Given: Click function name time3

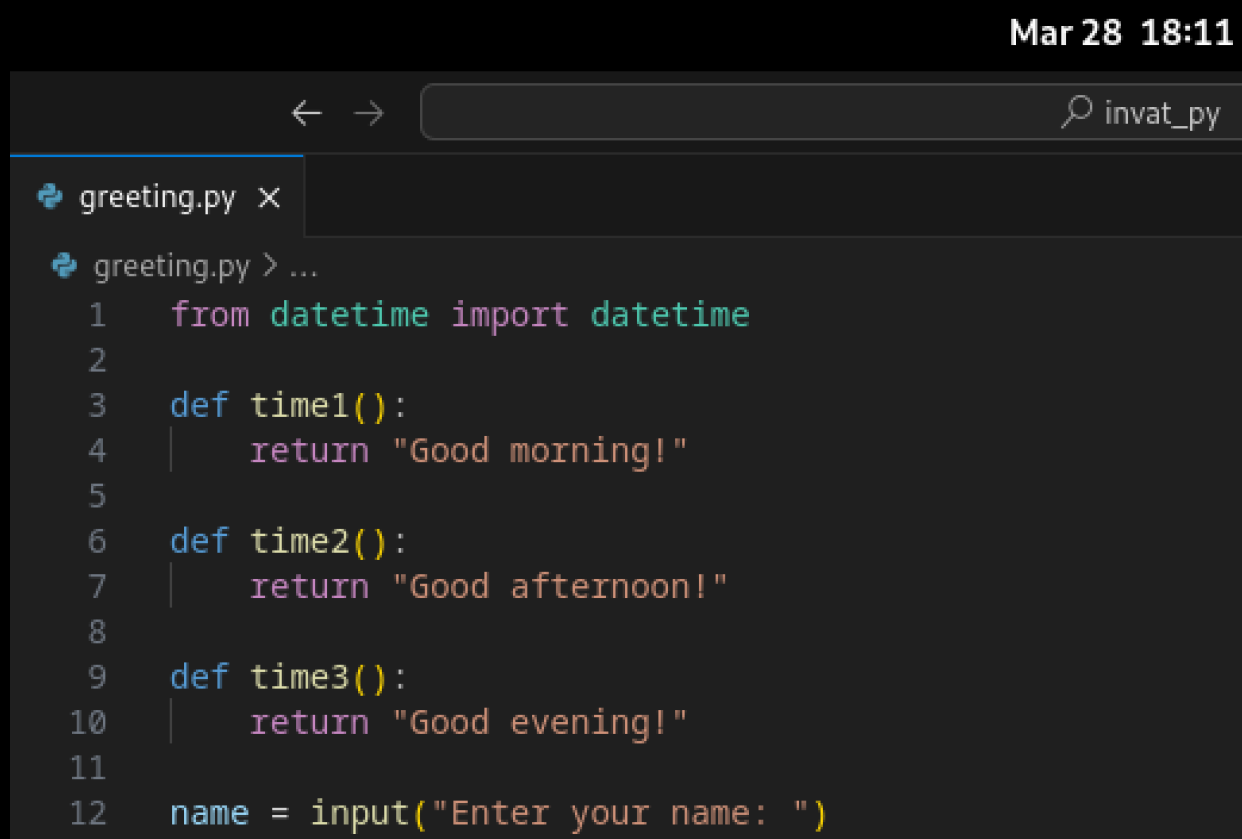Looking at the screenshot, I should [x=300, y=677].
